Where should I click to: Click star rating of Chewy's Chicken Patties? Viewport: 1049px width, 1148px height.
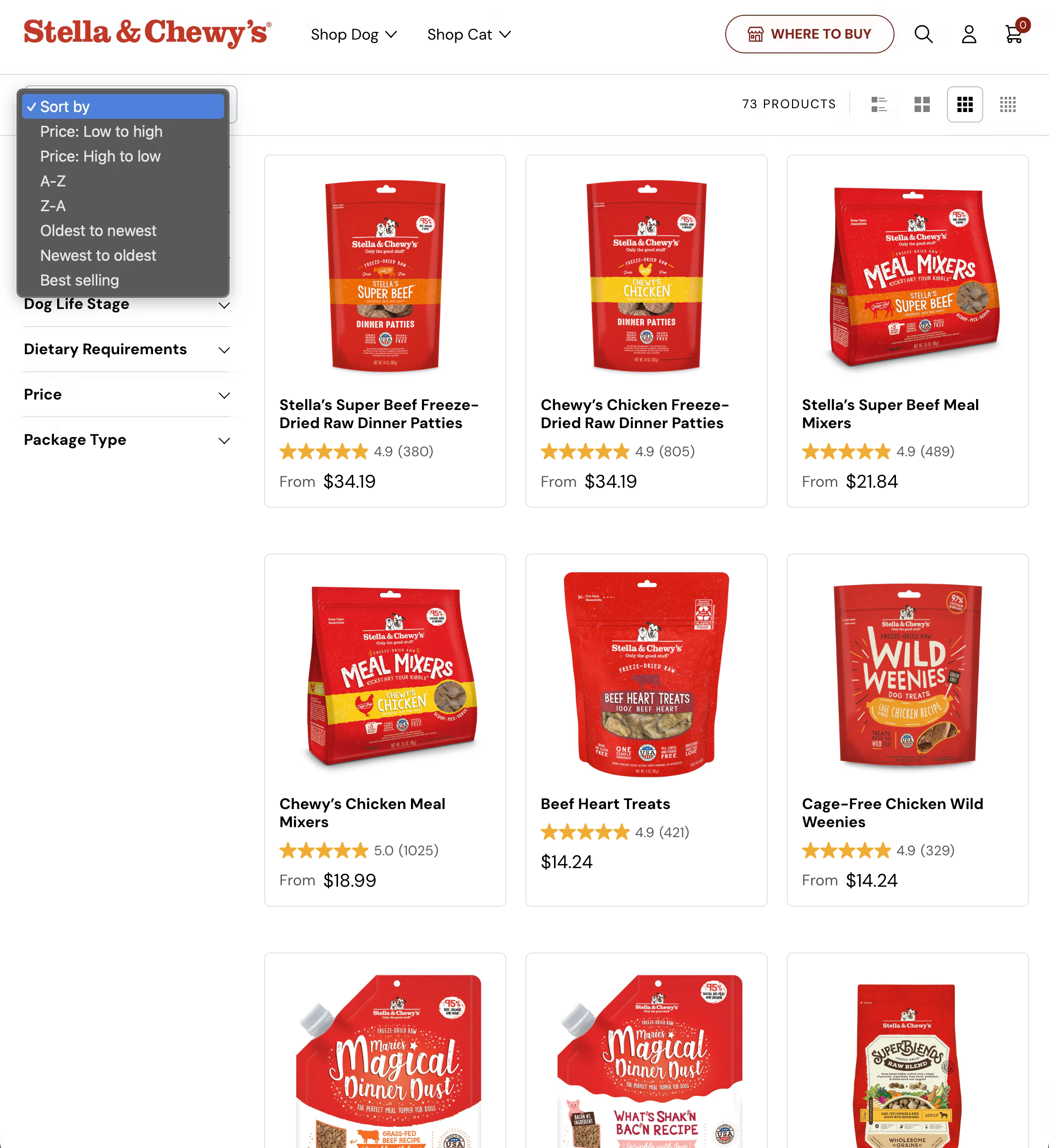(585, 451)
